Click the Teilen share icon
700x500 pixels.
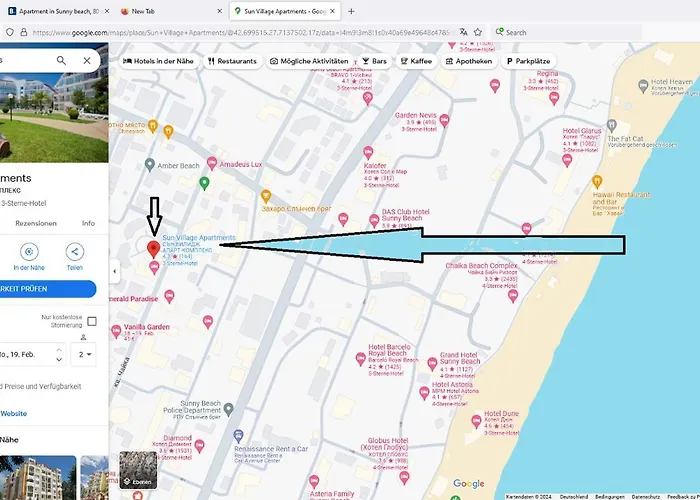[75, 252]
